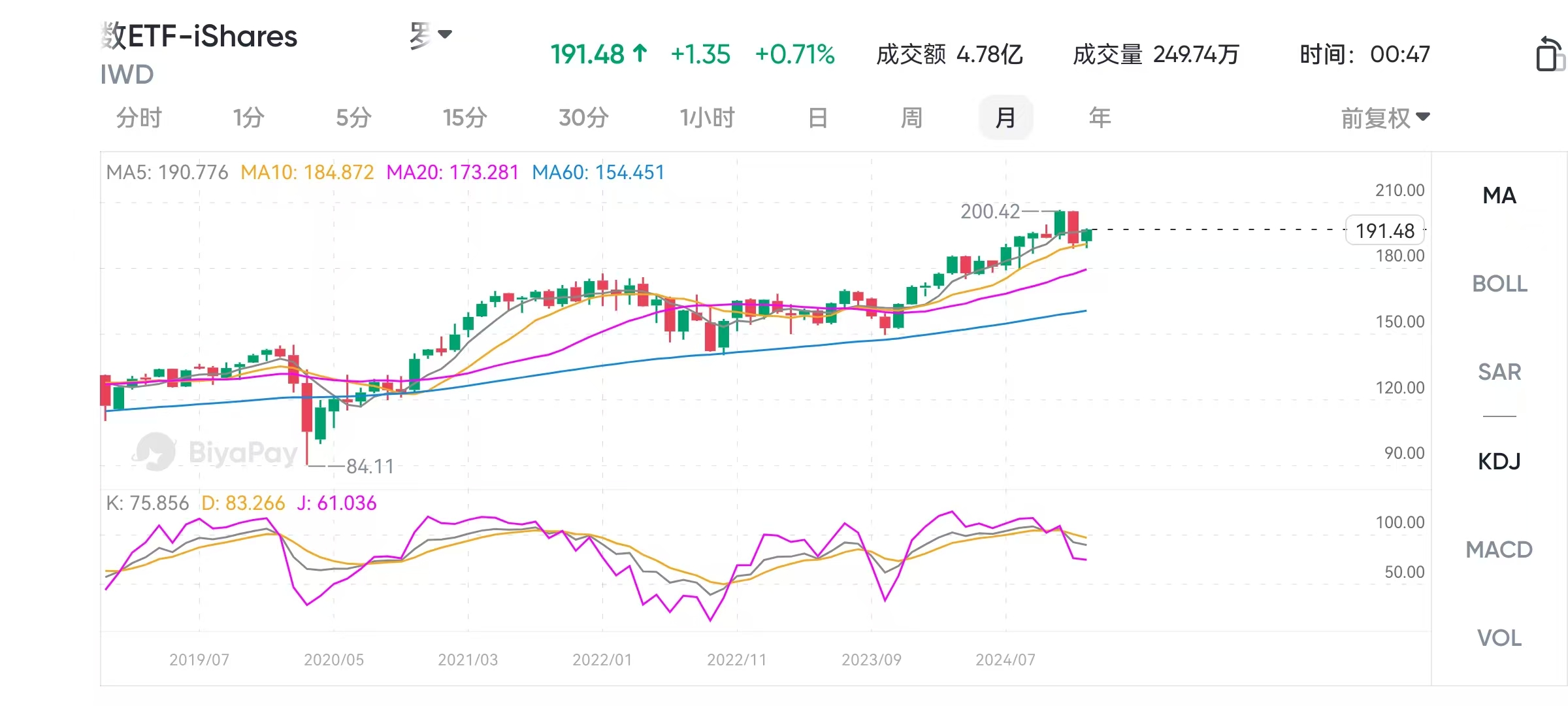Click the rotate screen icon at top right
This screenshot has width=1568, height=706.
(x=1550, y=54)
